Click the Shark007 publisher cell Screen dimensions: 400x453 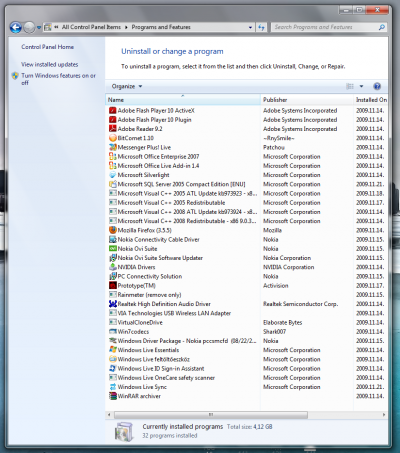tap(274, 332)
